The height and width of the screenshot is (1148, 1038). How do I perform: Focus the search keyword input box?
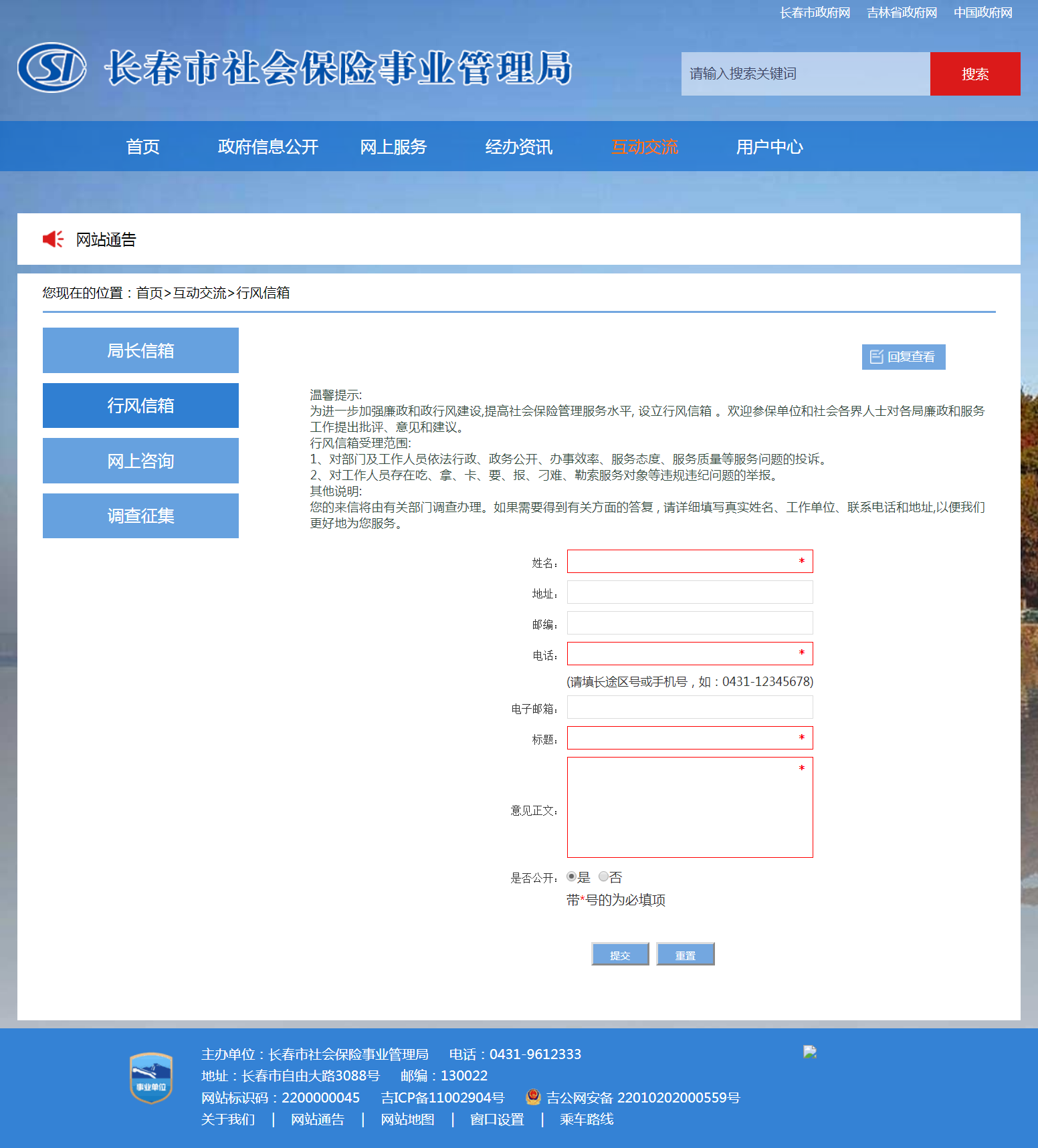[x=805, y=74]
